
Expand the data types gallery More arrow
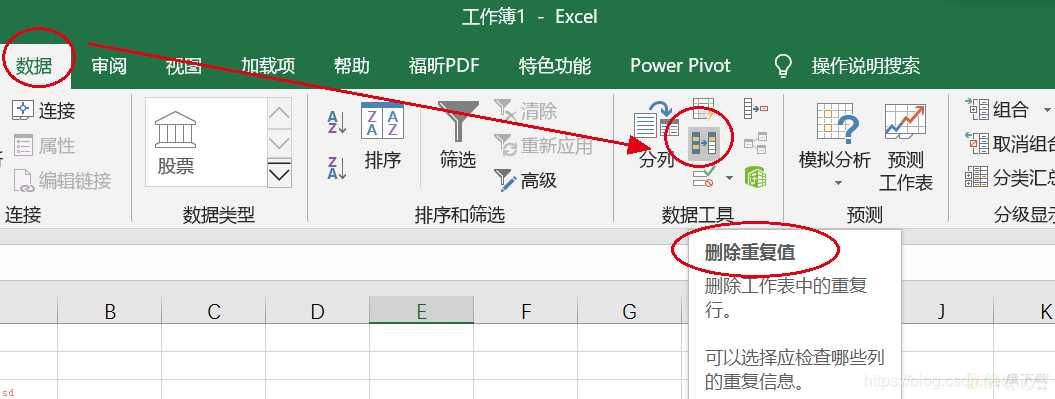pos(279,174)
